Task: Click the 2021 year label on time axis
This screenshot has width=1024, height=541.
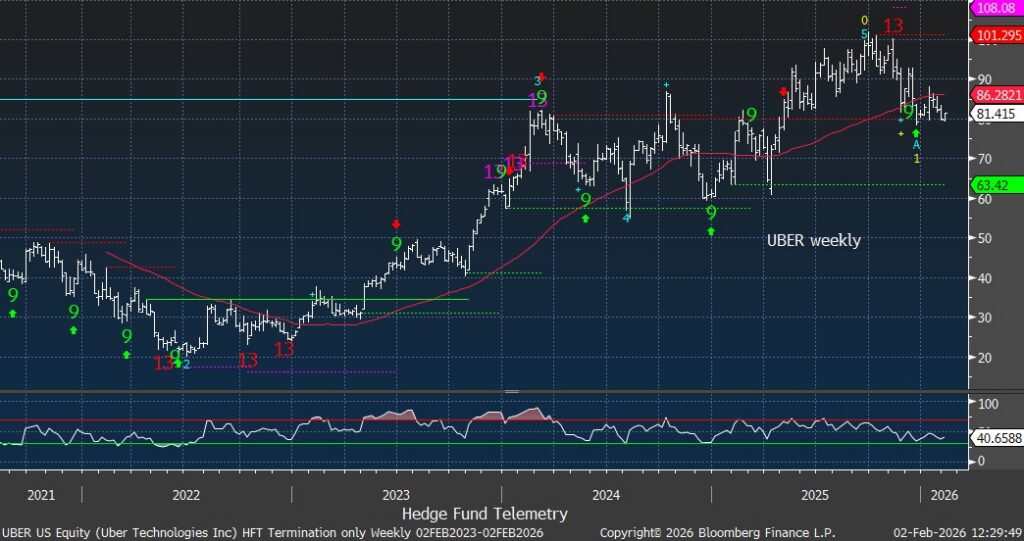Action: tap(41, 494)
